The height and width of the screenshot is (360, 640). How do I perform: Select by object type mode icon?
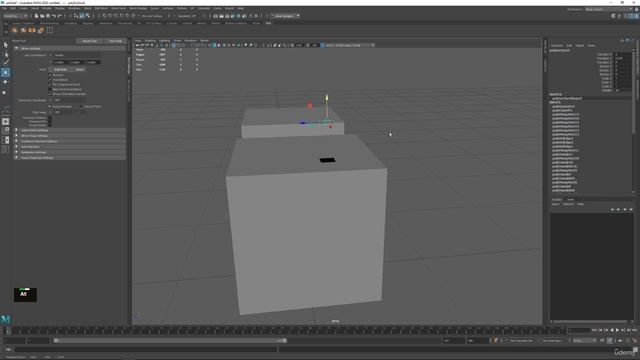[82, 16]
